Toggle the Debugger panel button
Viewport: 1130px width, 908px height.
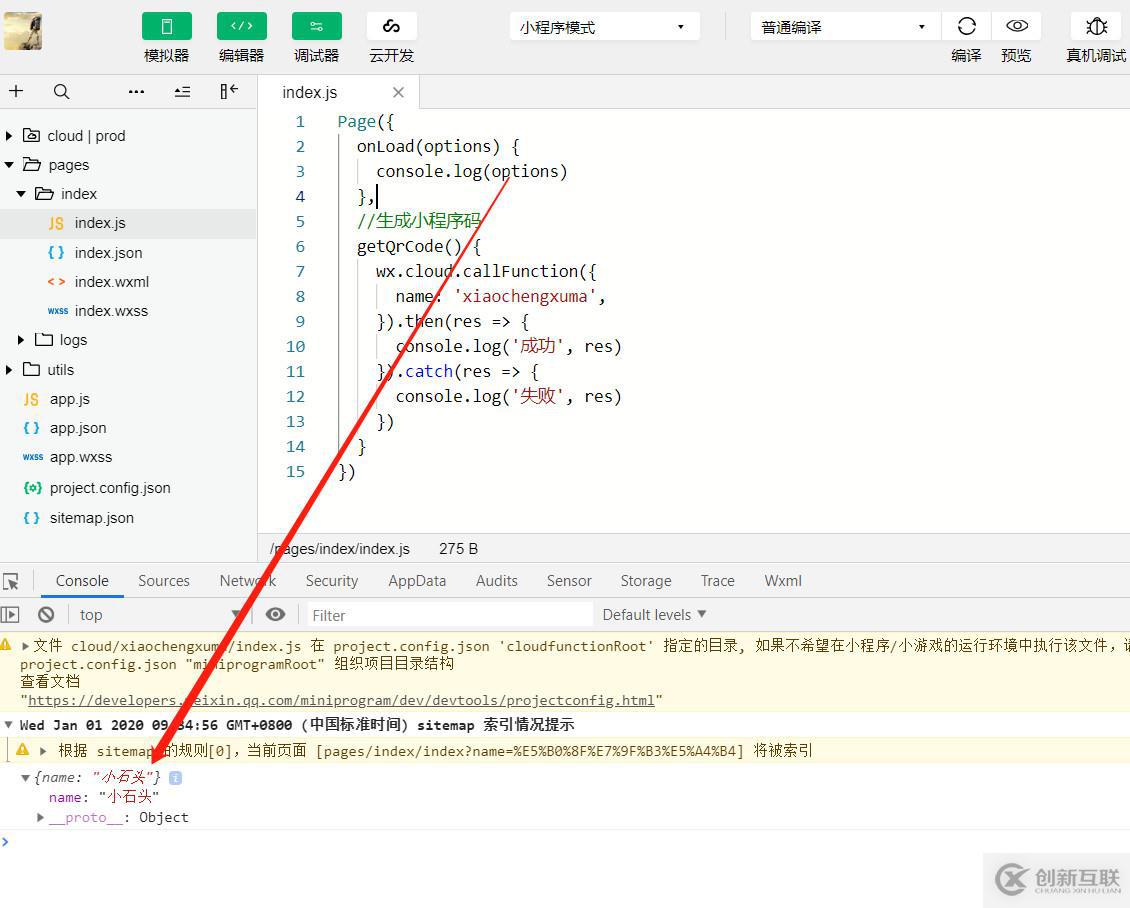(316, 27)
